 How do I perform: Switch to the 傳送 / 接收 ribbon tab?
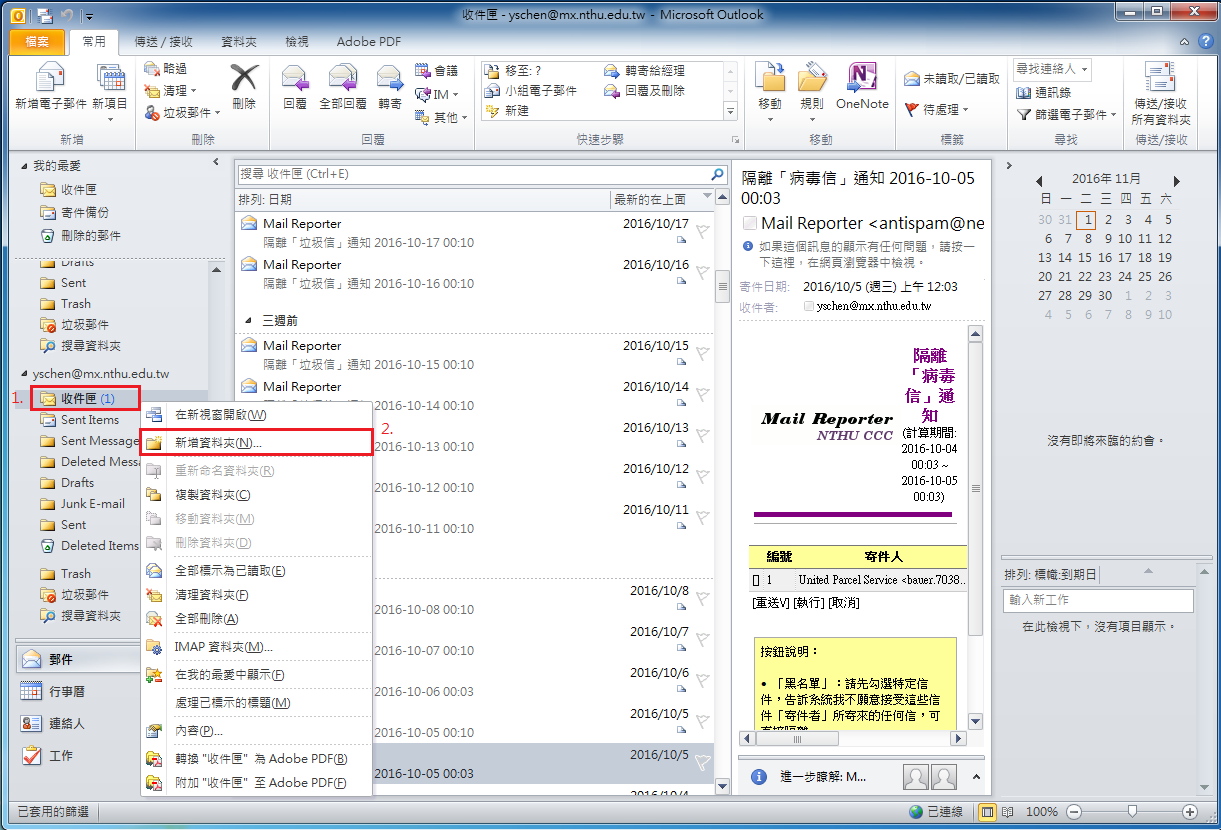(x=165, y=42)
